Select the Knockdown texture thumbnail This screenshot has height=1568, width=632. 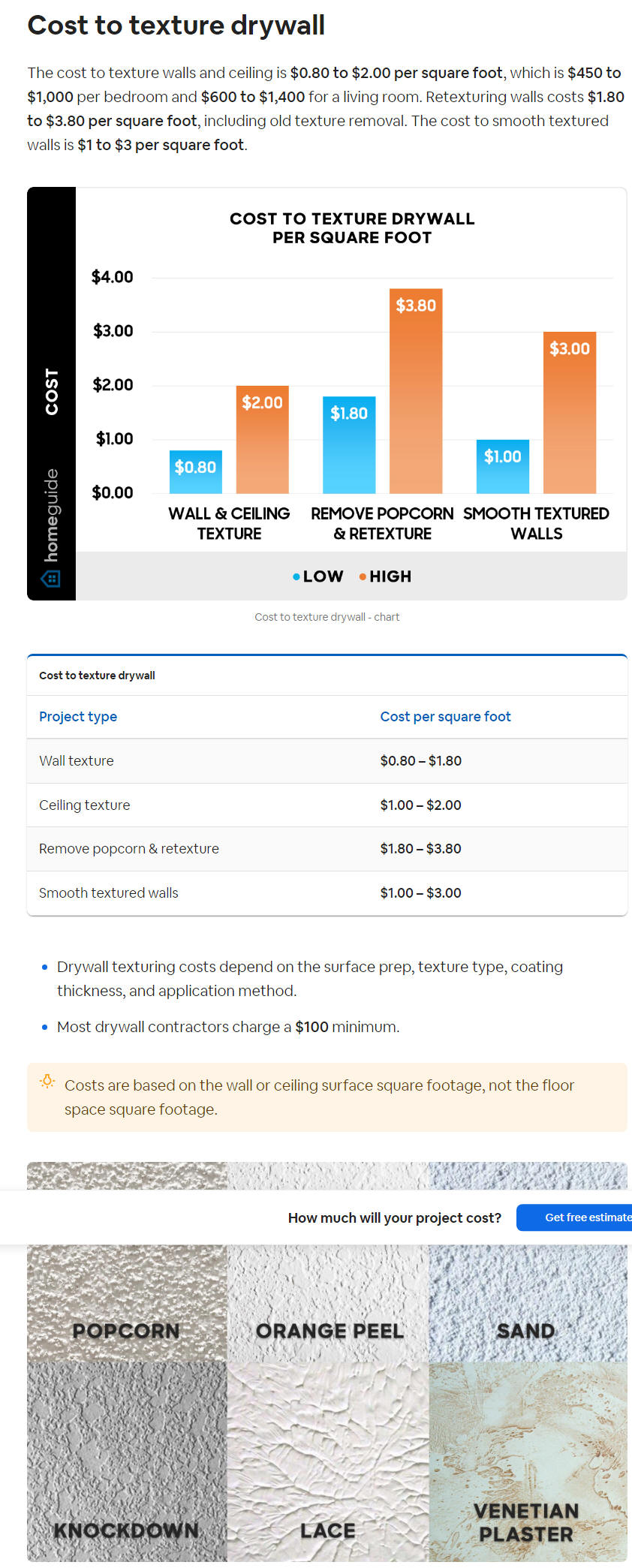127,1461
